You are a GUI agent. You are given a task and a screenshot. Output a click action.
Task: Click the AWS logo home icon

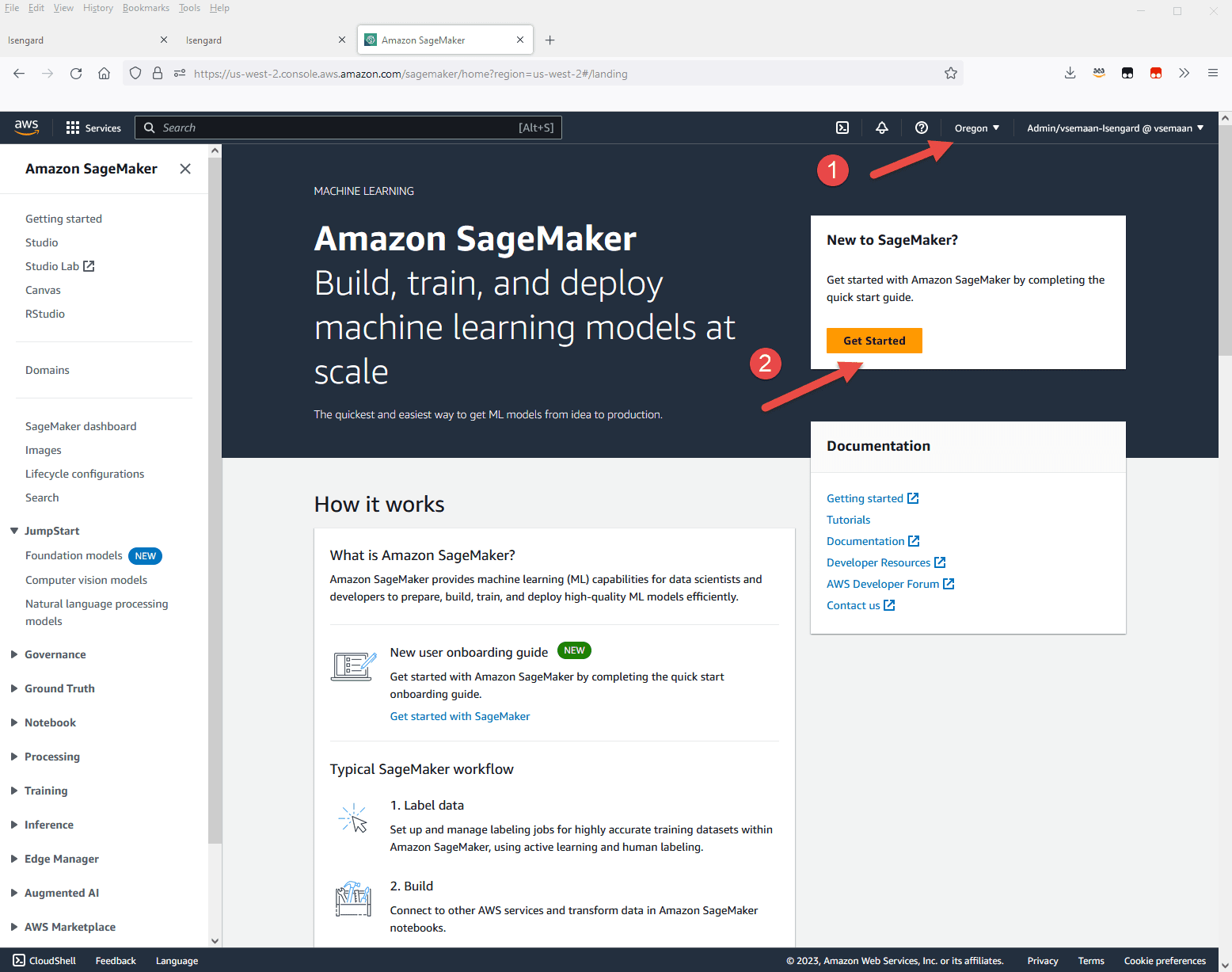click(26, 128)
